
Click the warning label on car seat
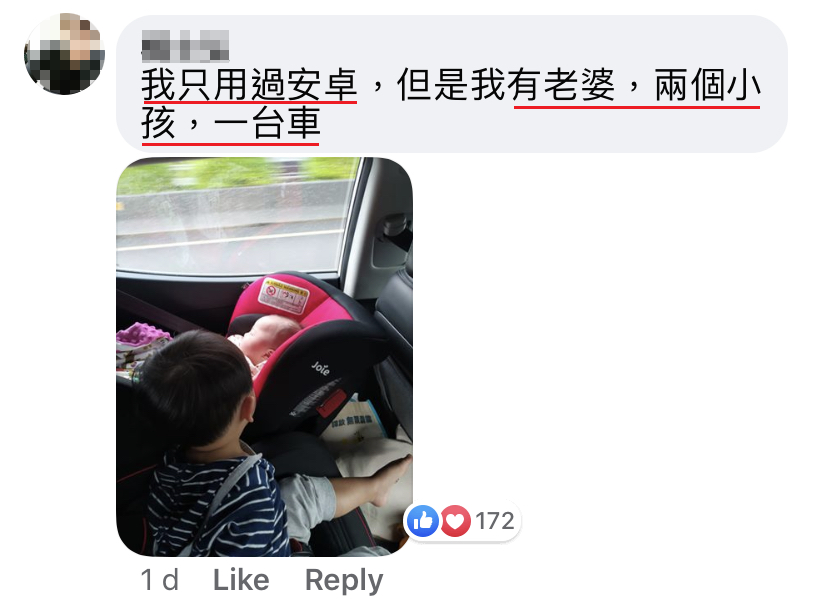[x=284, y=295]
